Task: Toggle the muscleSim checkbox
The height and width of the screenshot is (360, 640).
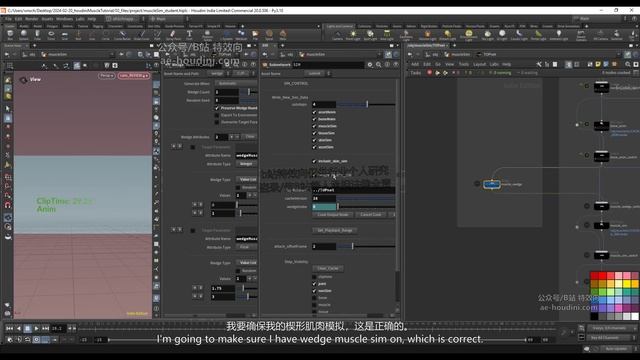Action: (x=314, y=126)
